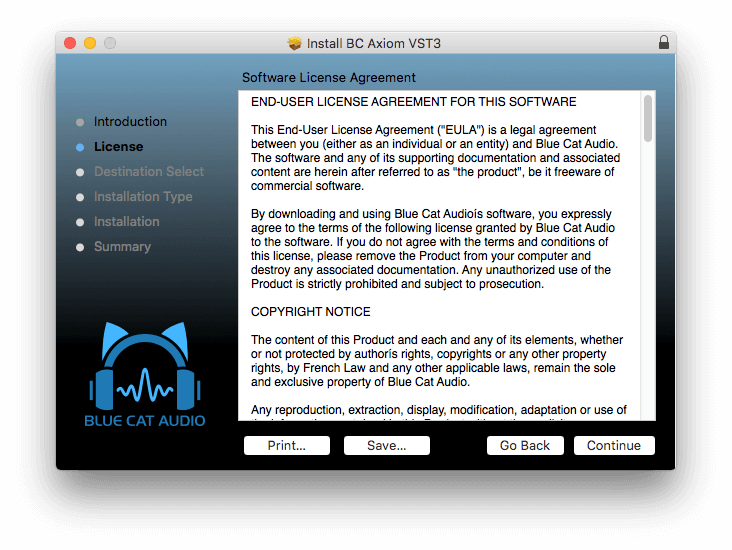Click the Installation Type step

143,197
